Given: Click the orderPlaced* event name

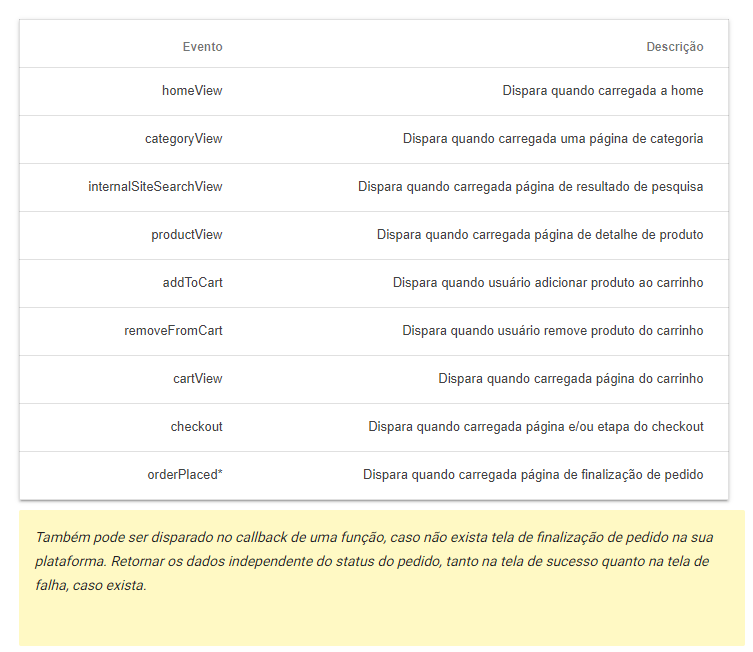Looking at the screenshot, I should (x=185, y=475).
